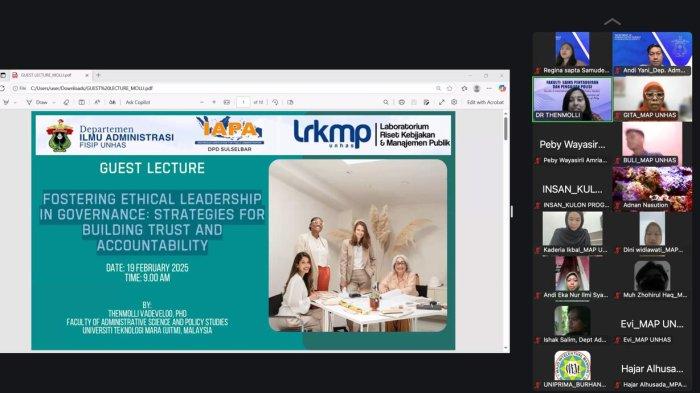Select Andi Yani_Dep. Adm video tile
Viewport: 700px width, 393px height.
coord(652,54)
